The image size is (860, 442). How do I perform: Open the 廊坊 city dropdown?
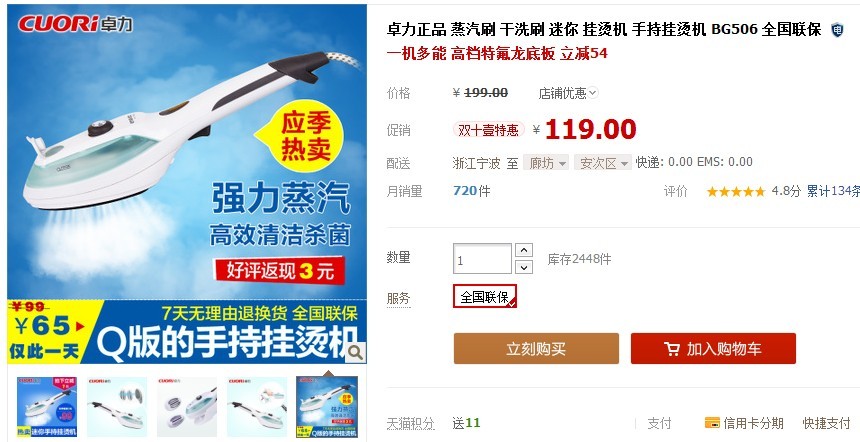point(546,163)
